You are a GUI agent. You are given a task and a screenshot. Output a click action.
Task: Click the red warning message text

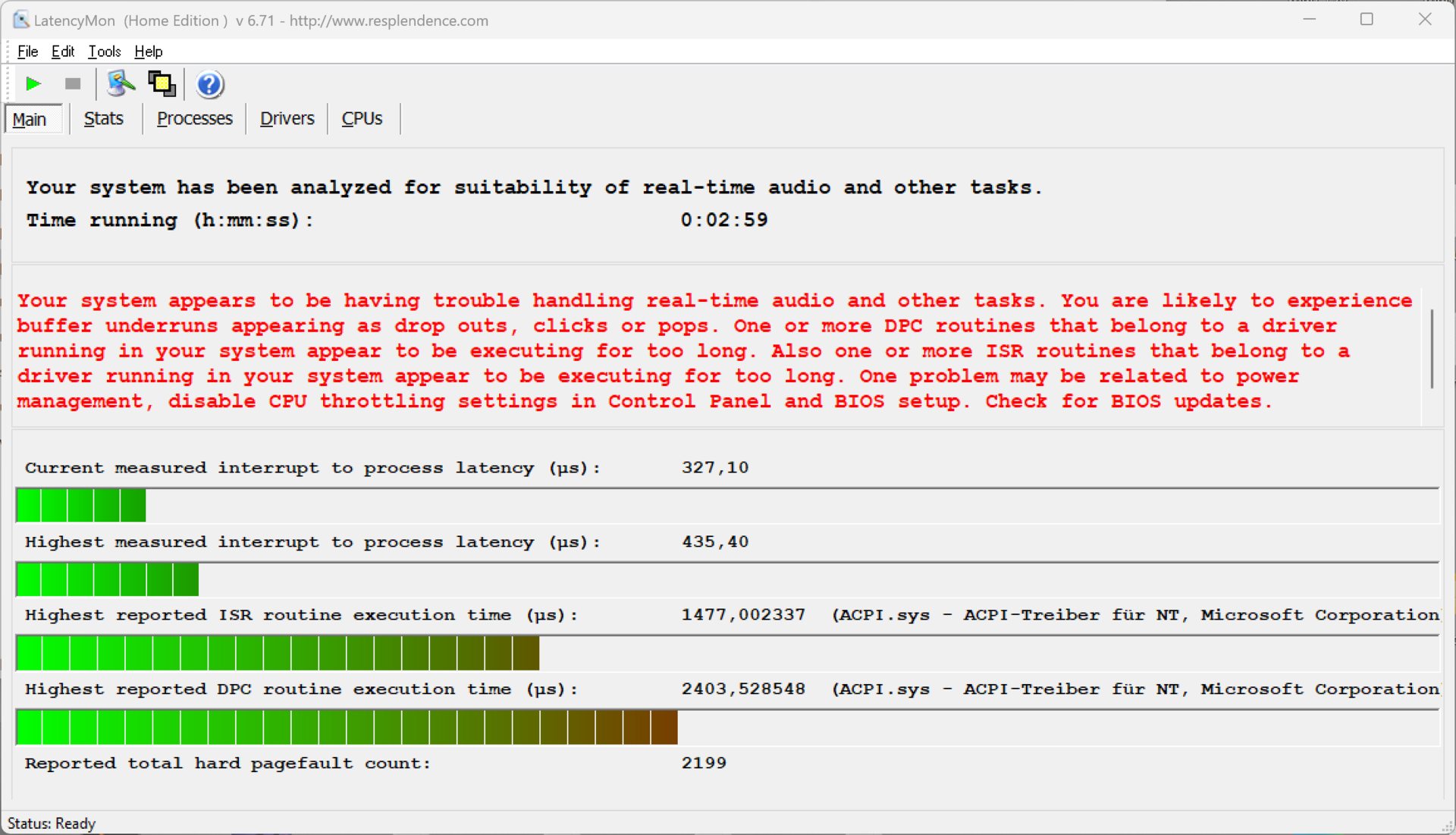tap(682, 350)
